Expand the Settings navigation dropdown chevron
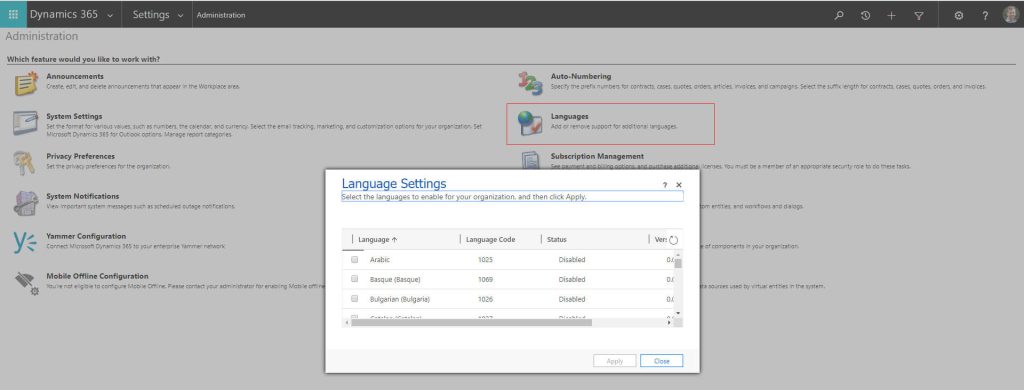Screen dimensions: 1024x390 180,16
